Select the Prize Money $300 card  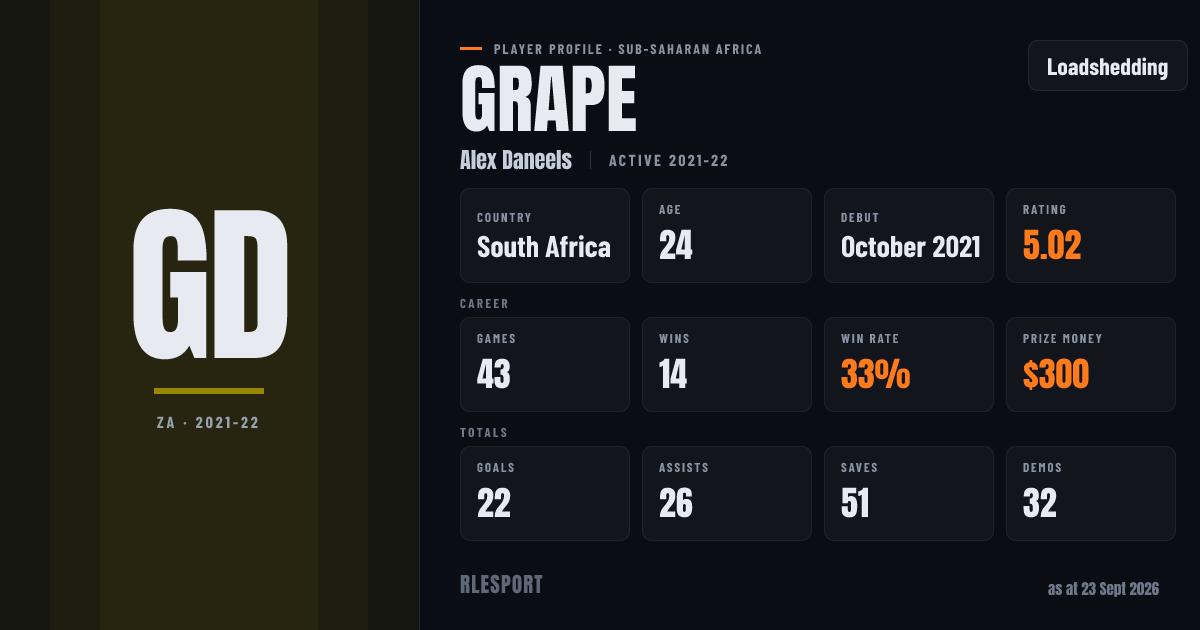click(1091, 364)
